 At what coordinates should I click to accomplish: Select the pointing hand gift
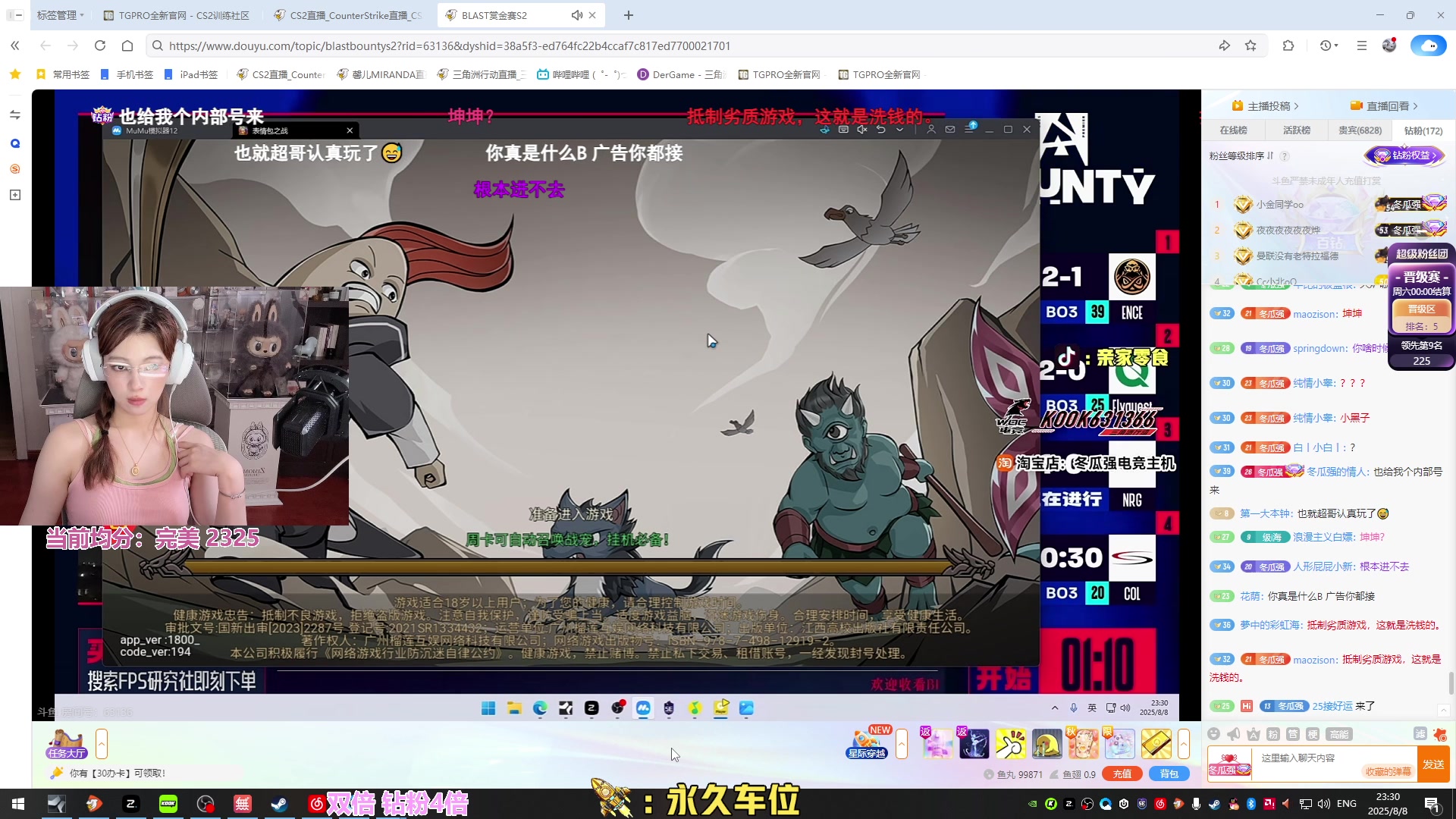pos(1010,743)
